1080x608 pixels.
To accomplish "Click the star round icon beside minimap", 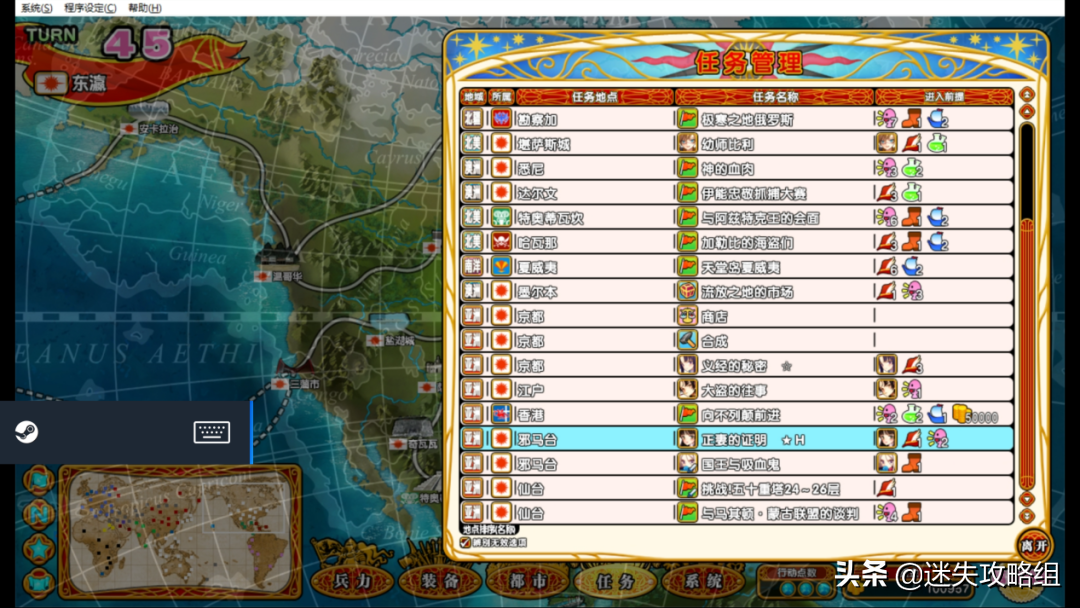I will [x=39, y=548].
